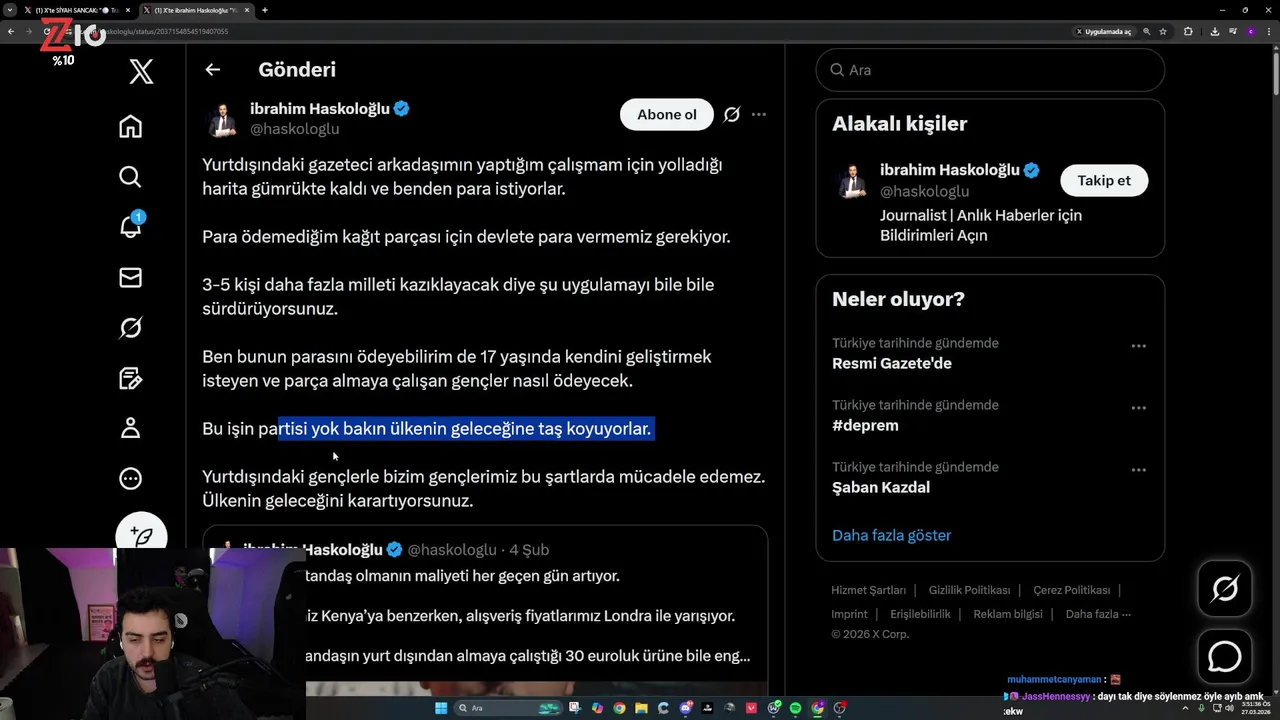
Task: Open the purple browser profile avatar
Action: coord(1251,32)
